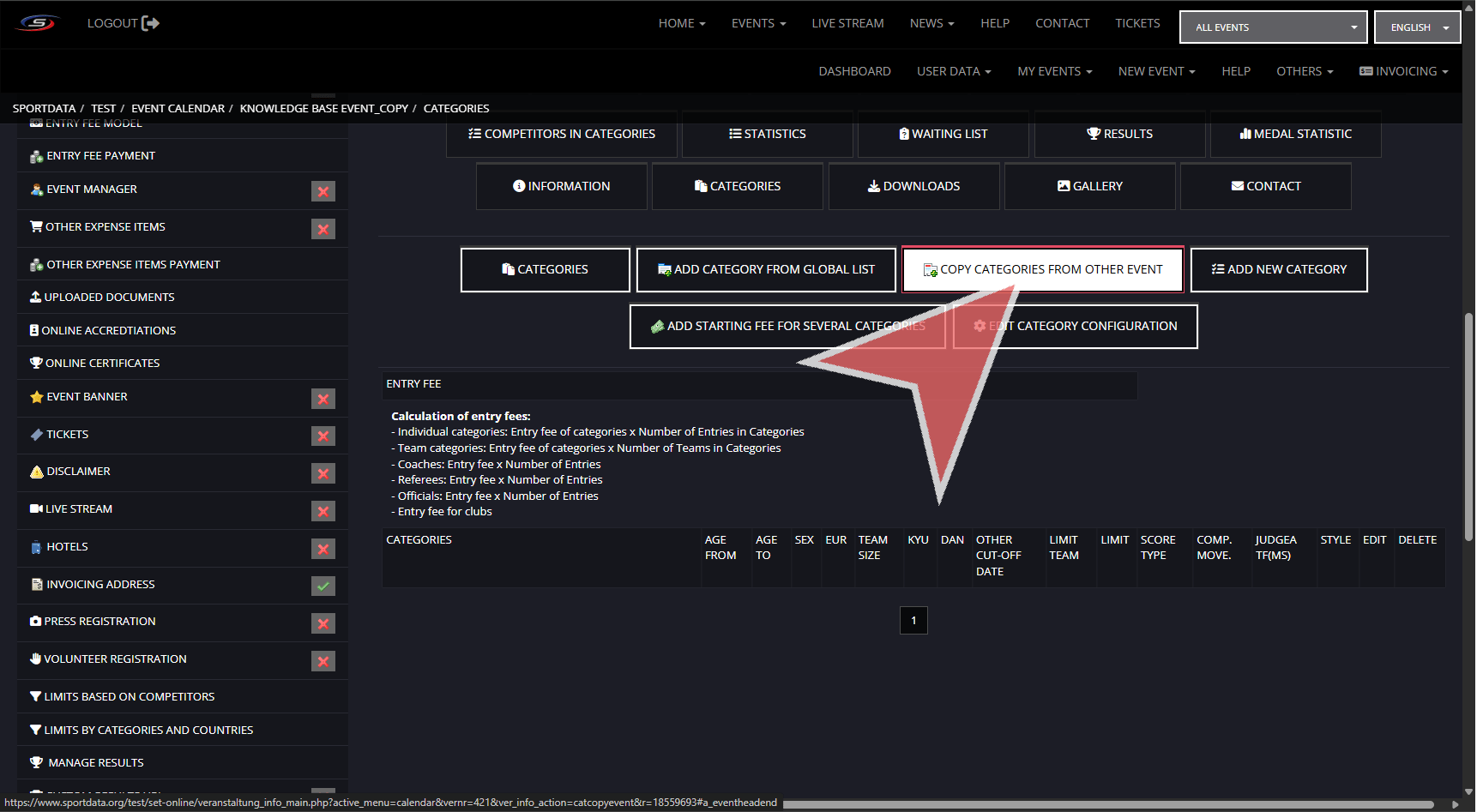
Task: Toggle the Event Manager red X status
Action: pos(323,191)
